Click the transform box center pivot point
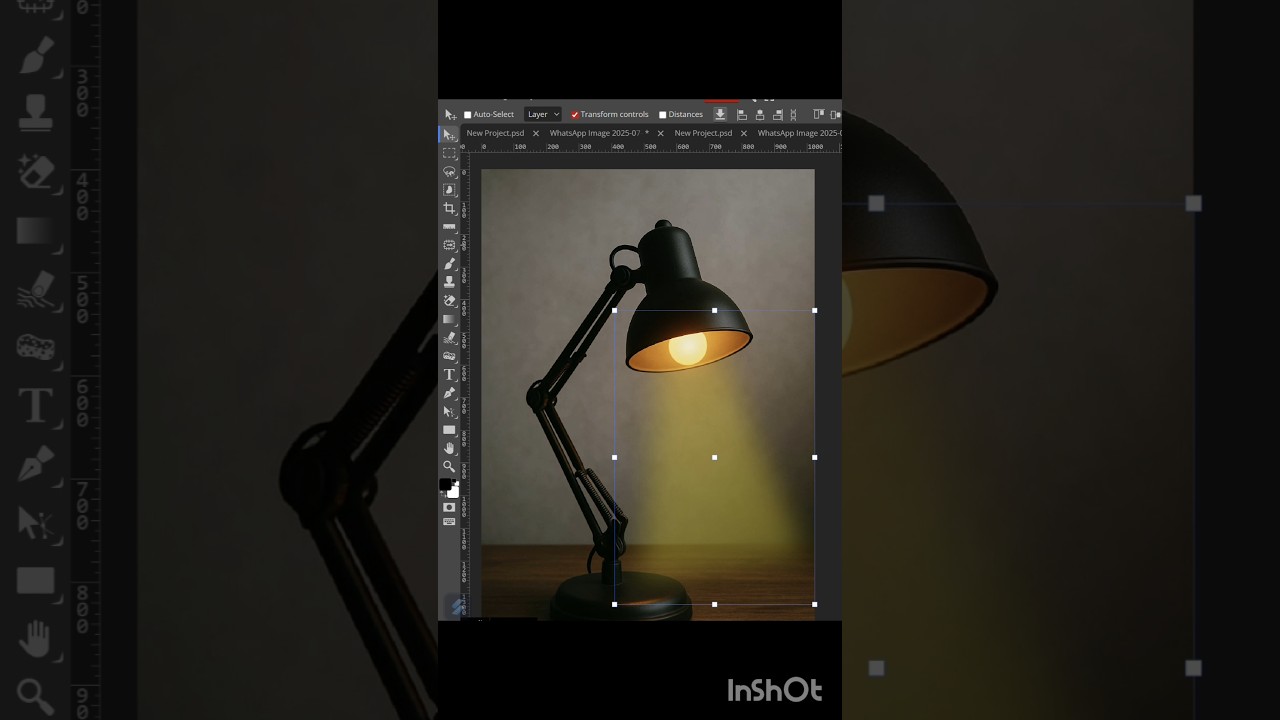Screen dimensions: 1280x720 (x=714, y=457)
